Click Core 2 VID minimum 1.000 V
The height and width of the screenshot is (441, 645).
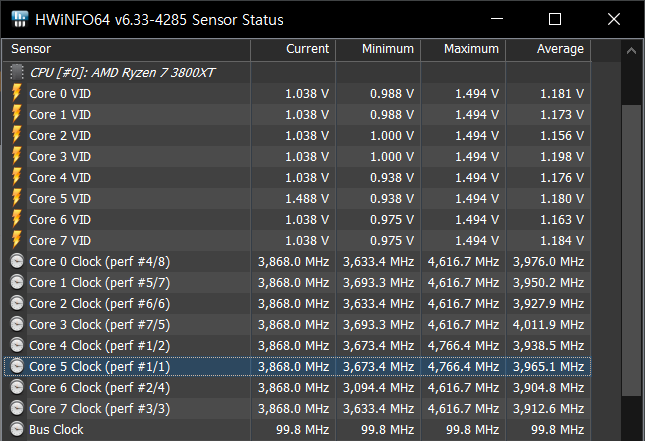[x=392, y=136]
